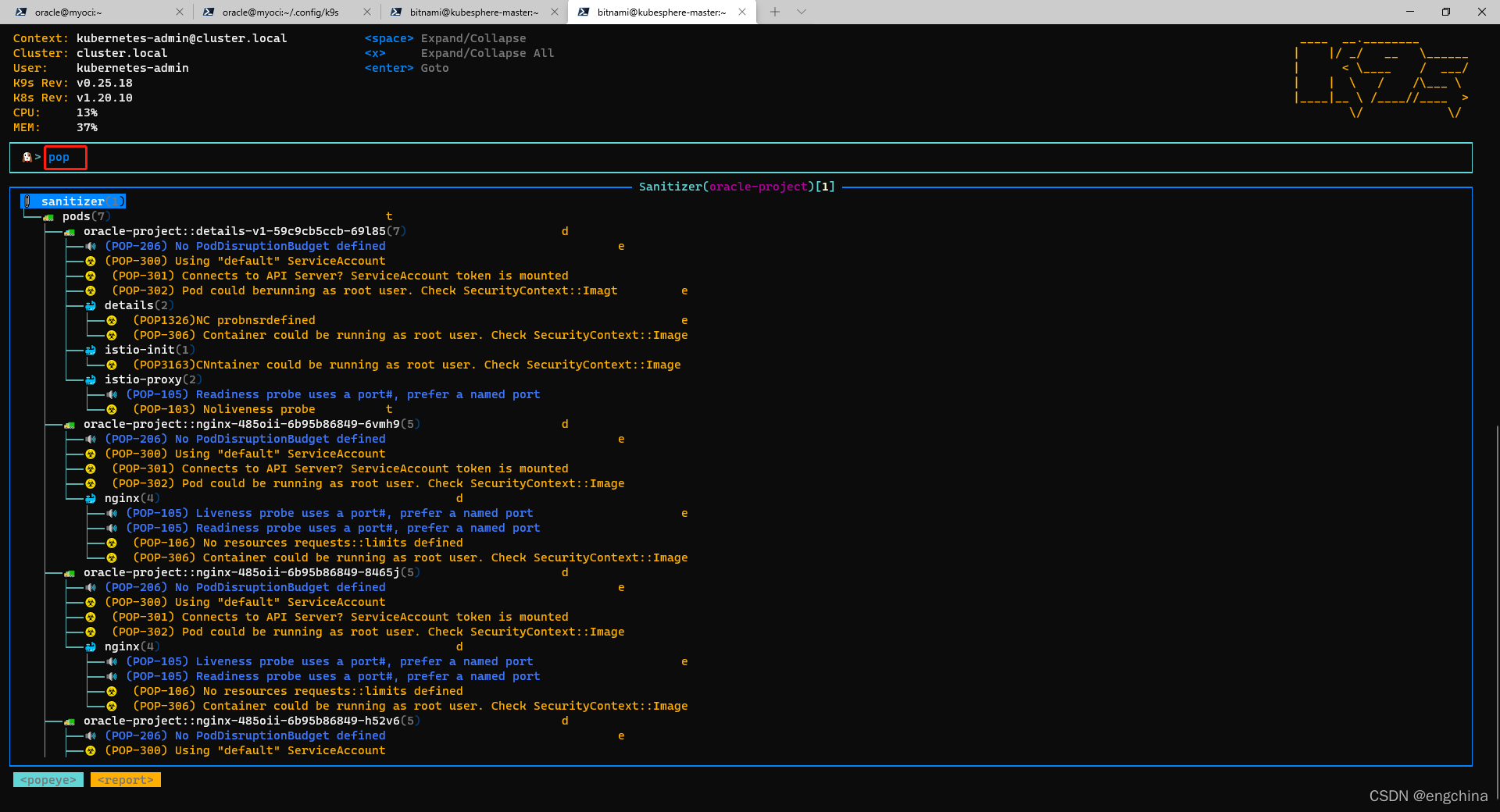Screen dimensions: 1500x812
Task: Click info icon on Liveness probe row under 8465j
Action: pyautogui.click(x=112, y=662)
